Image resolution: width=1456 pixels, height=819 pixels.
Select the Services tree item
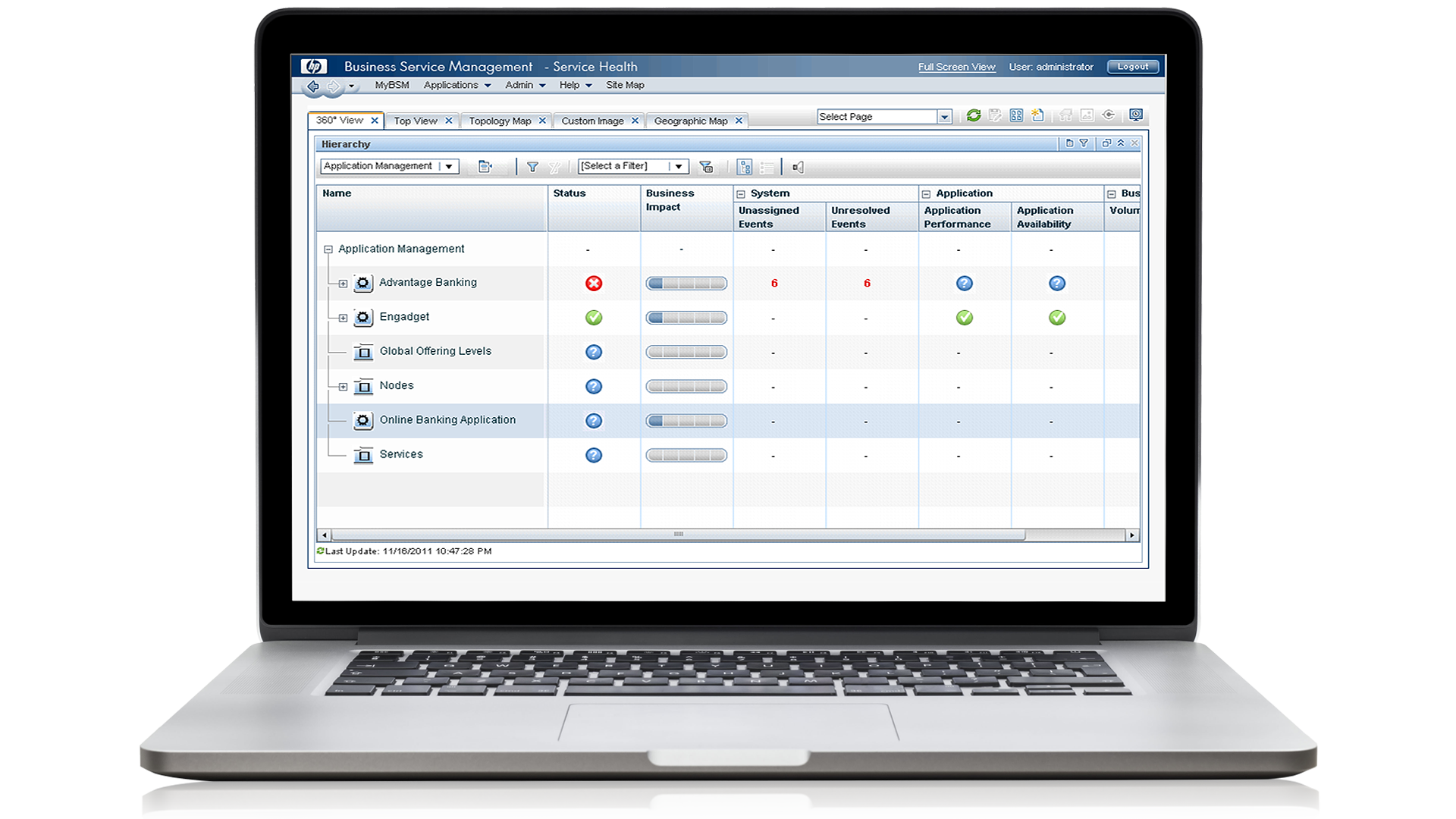(x=401, y=454)
